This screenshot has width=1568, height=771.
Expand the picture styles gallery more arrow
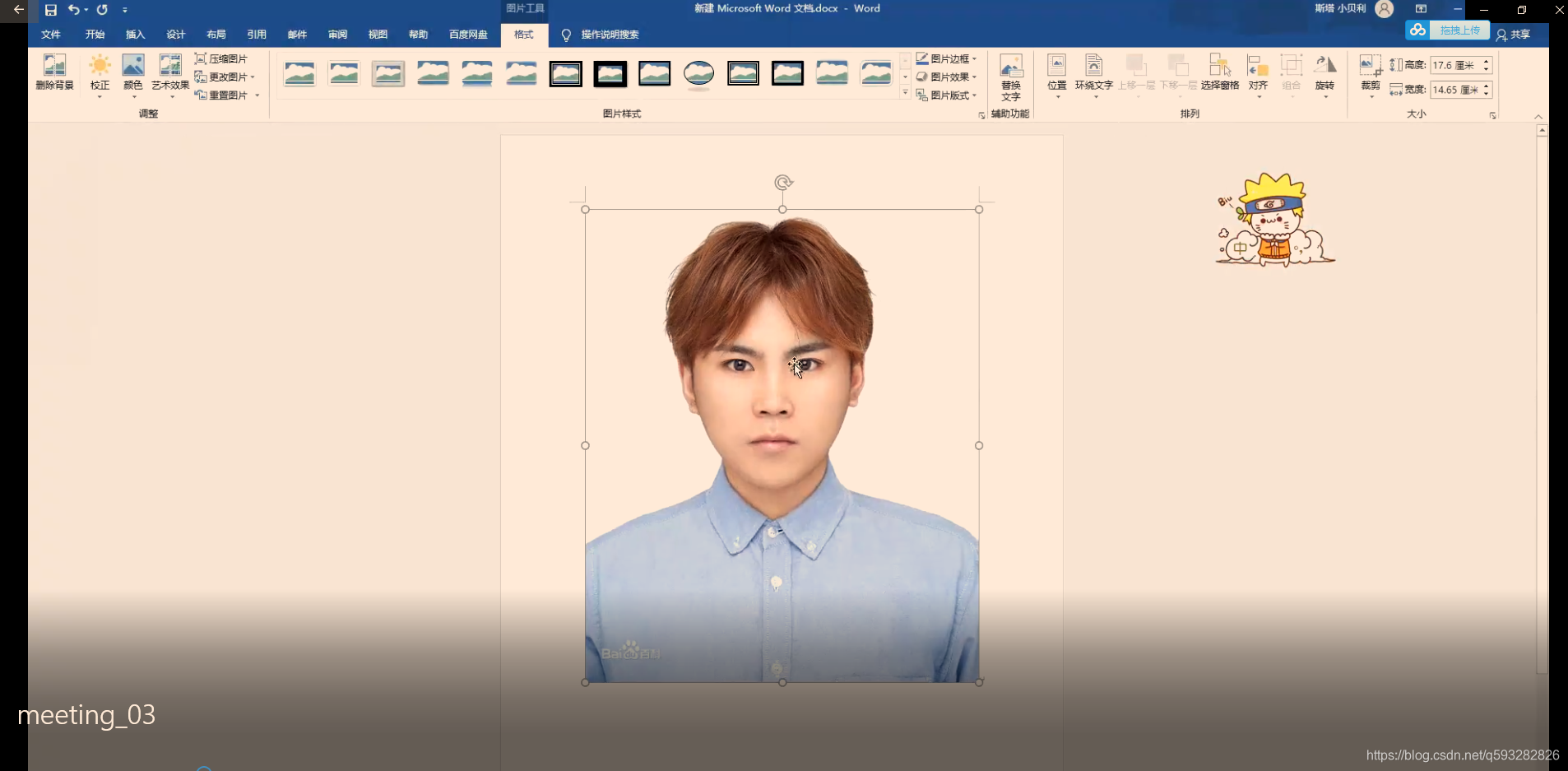(x=905, y=93)
